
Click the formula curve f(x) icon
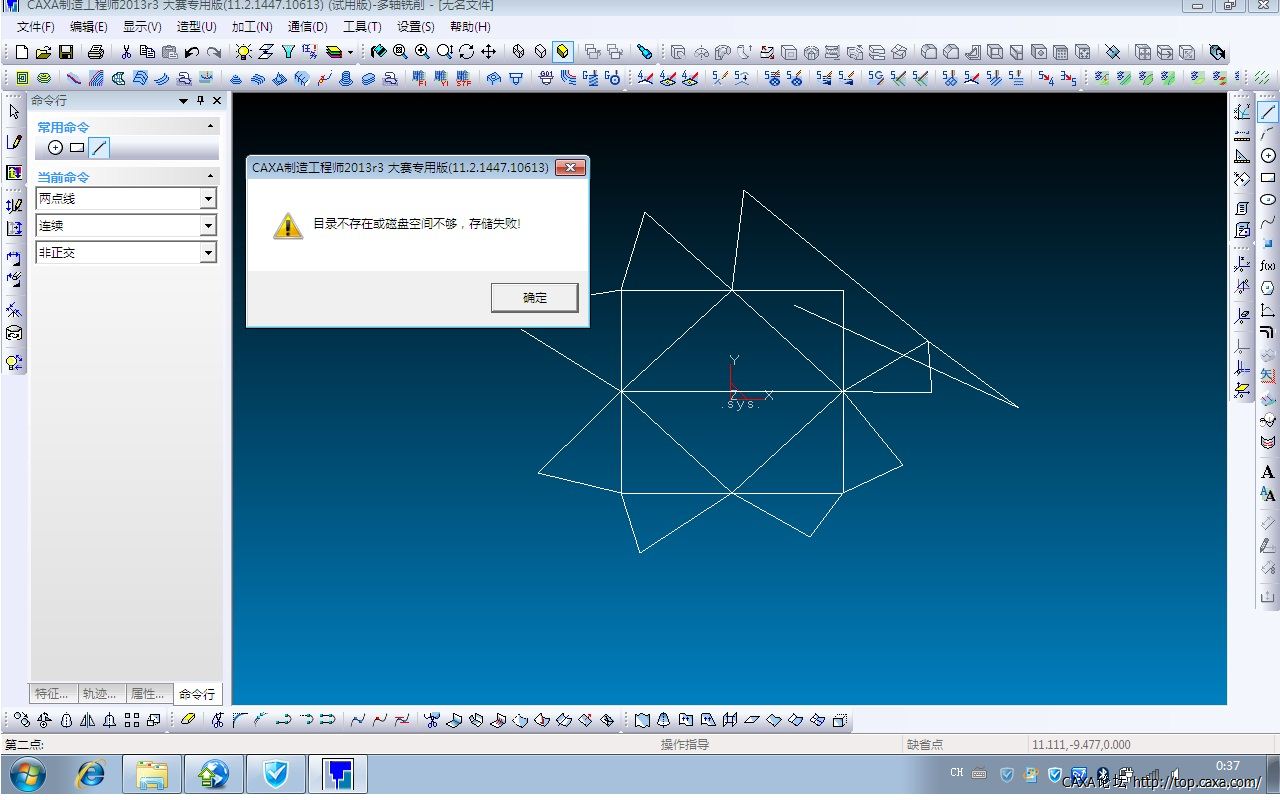[x=1268, y=266]
